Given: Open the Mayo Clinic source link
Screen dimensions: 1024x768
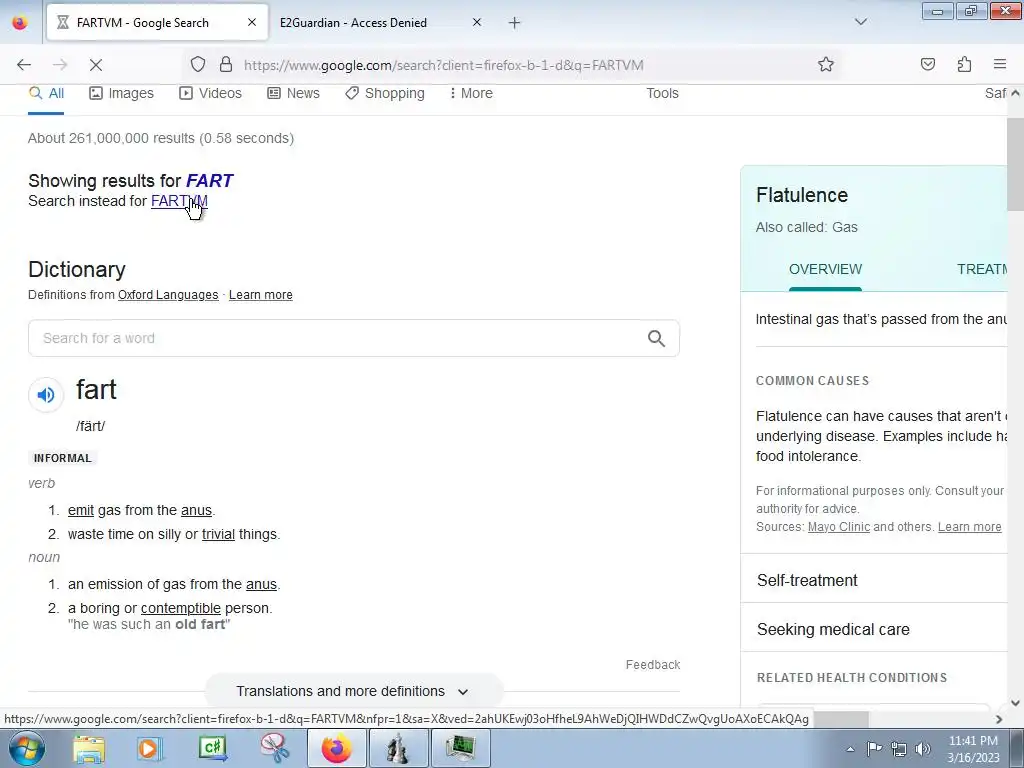Looking at the screenshot, I should point(839,527).
